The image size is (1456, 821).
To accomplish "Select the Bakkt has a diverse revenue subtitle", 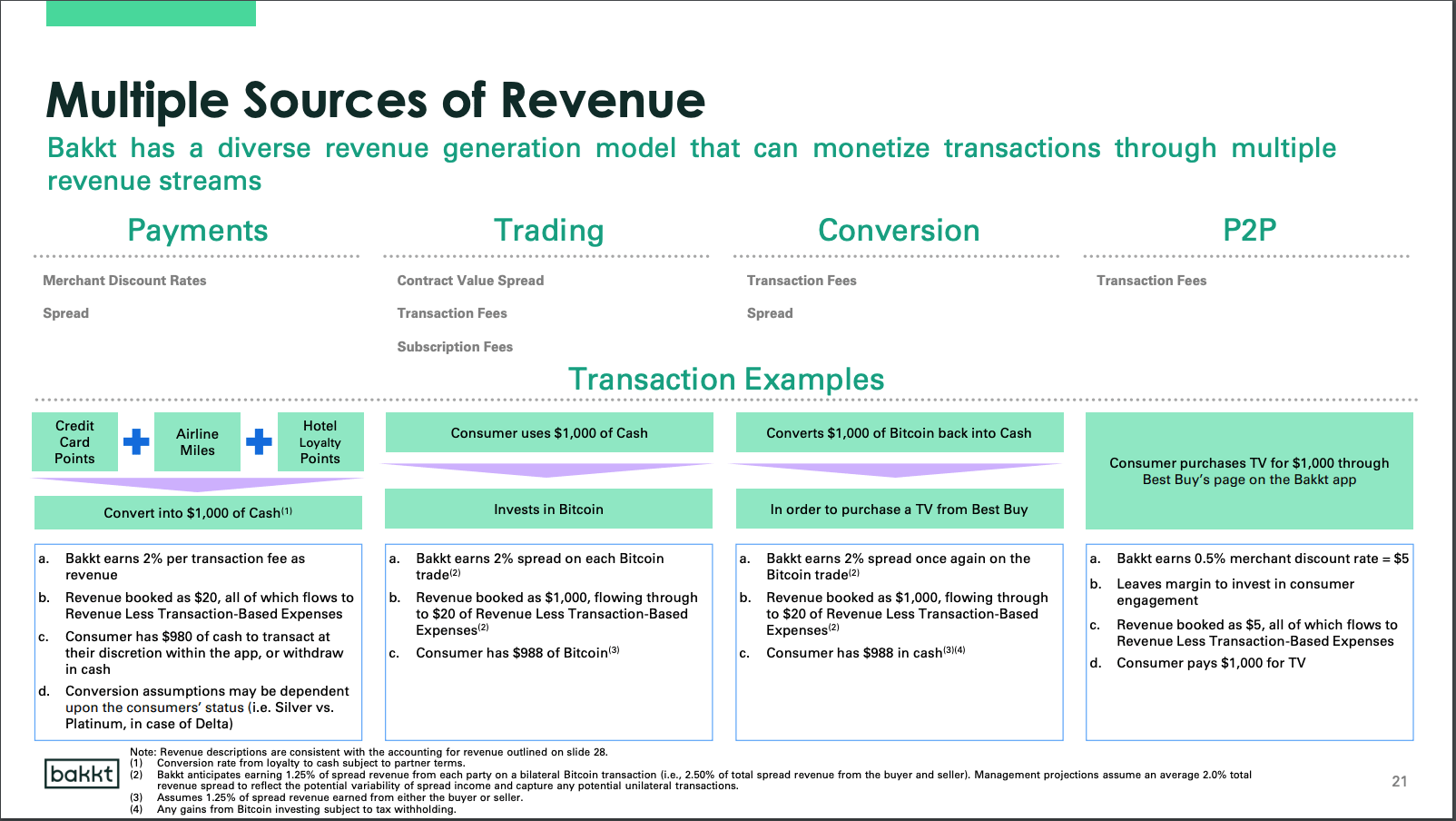I will pyautogui.click(x=692, y=164).
